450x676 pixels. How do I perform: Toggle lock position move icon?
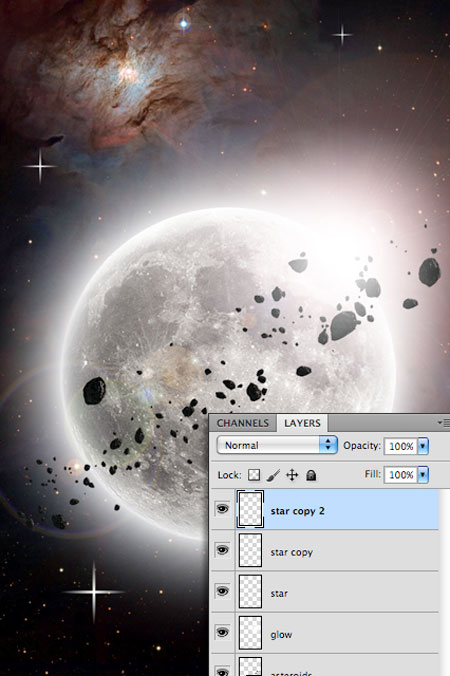(292, 475)
